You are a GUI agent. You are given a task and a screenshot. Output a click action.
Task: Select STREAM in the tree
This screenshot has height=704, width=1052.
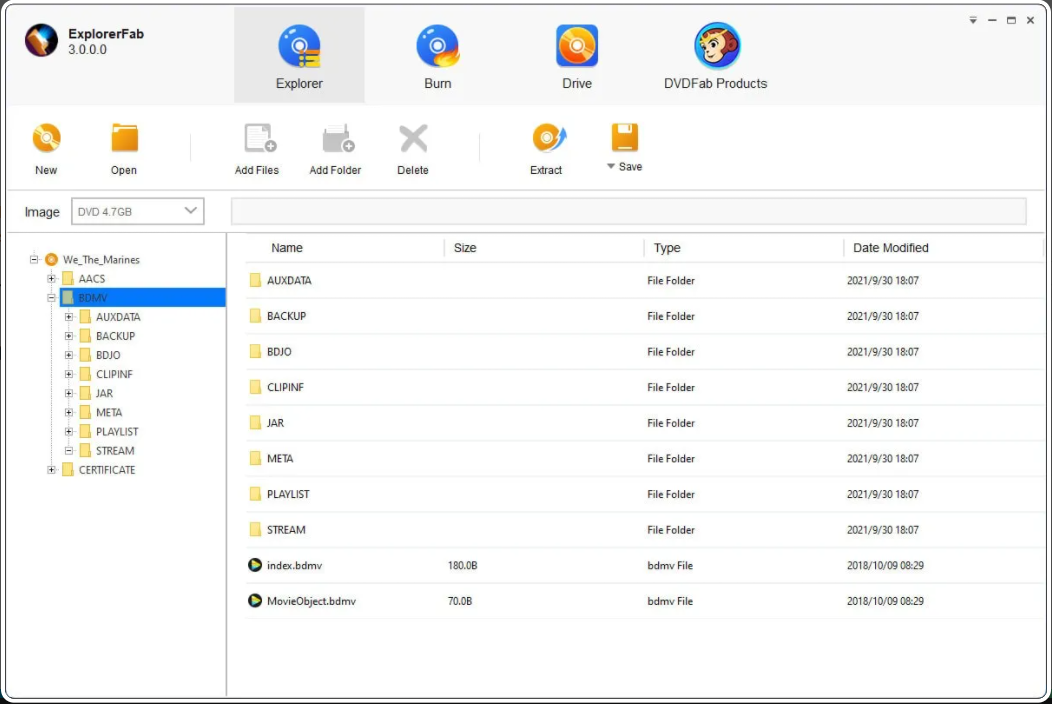click(x=115, y=450)
